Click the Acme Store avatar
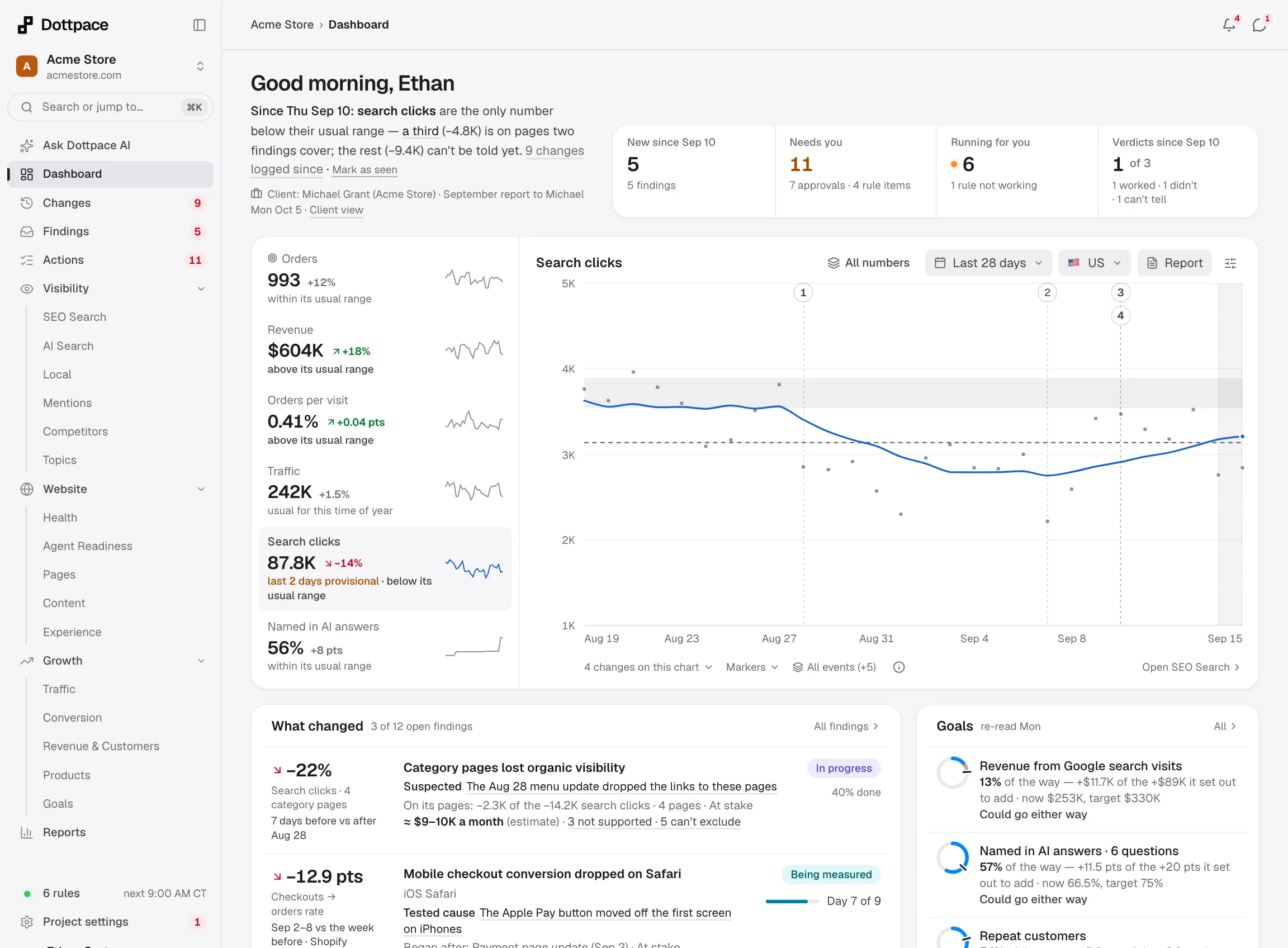Image resolution: width=1288 pixels, height=948 pixels. coord(26,66)
